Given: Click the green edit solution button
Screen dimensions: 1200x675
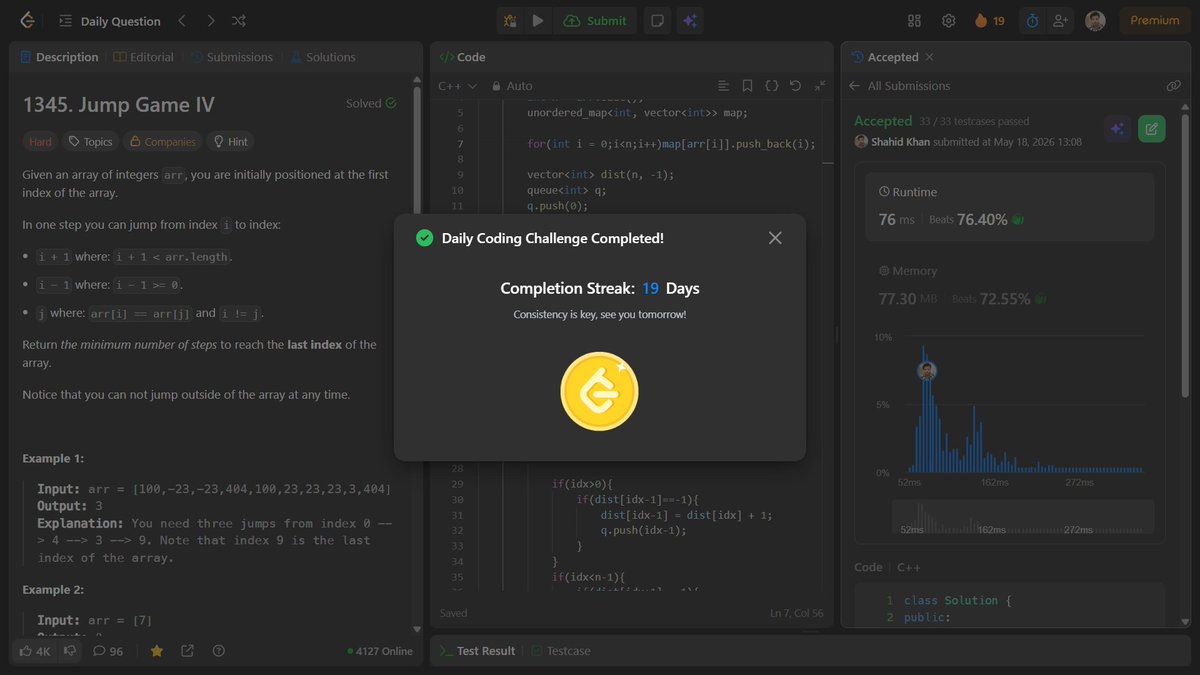Looking at the screenshot, I should [1152, 128].
